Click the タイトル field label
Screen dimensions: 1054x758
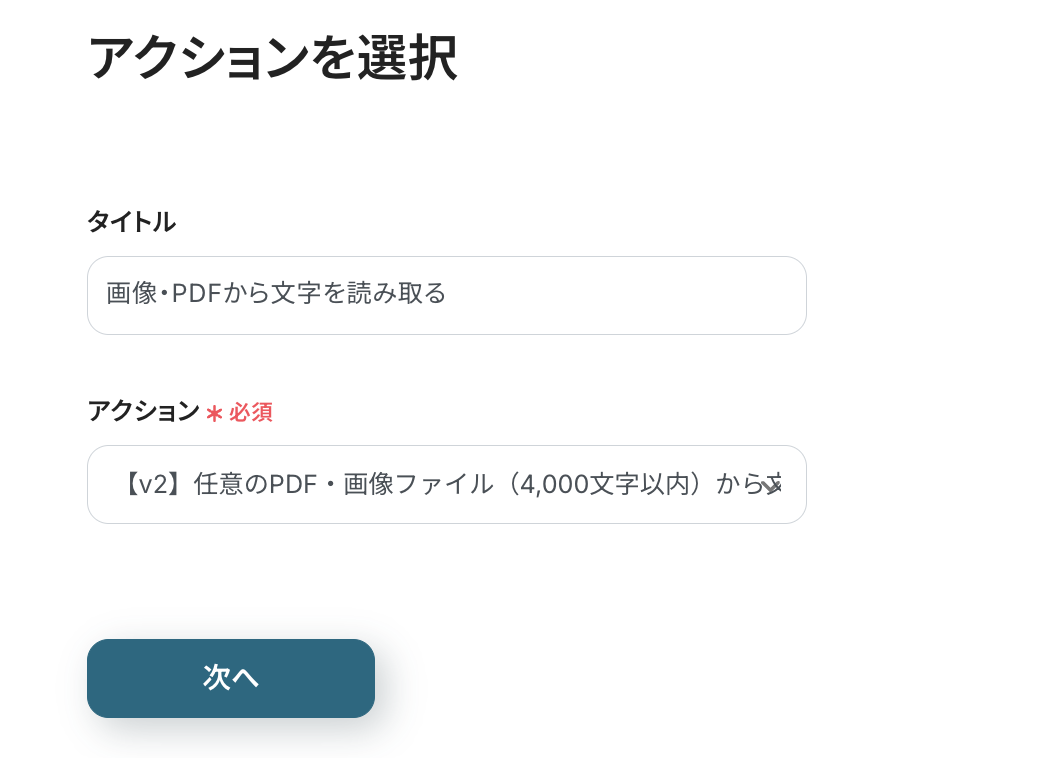pos(131,222)
